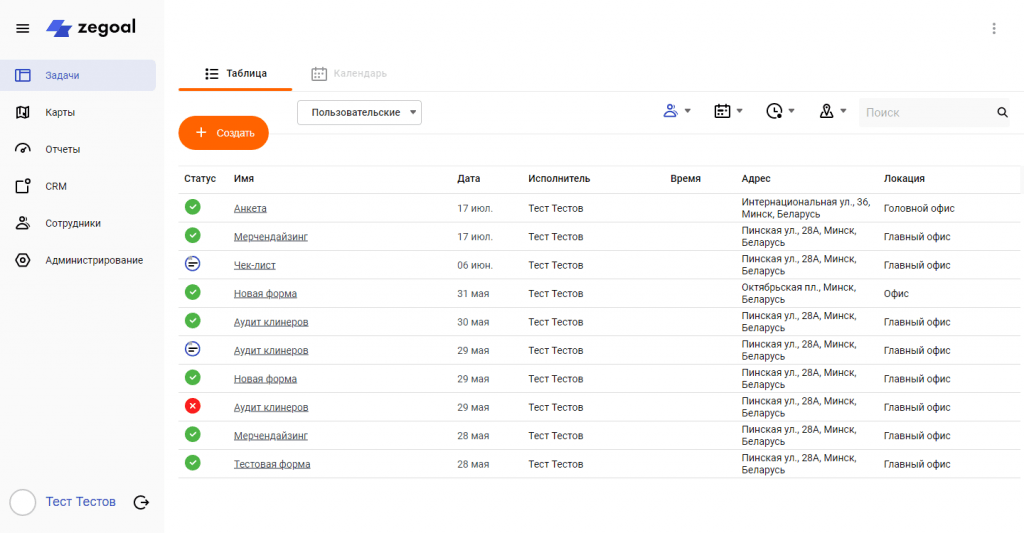Open the calendar date filter dropdown

(x=728, y=111)
